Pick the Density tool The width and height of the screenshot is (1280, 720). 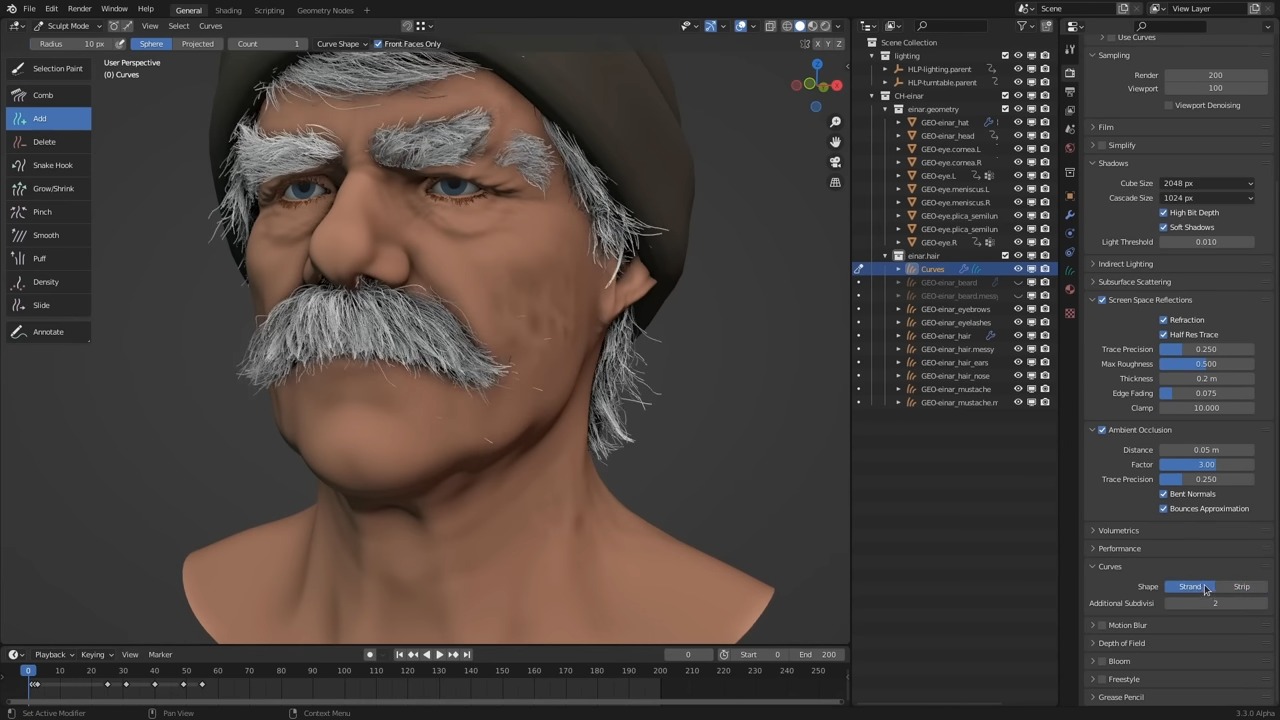tap(46, 282)
